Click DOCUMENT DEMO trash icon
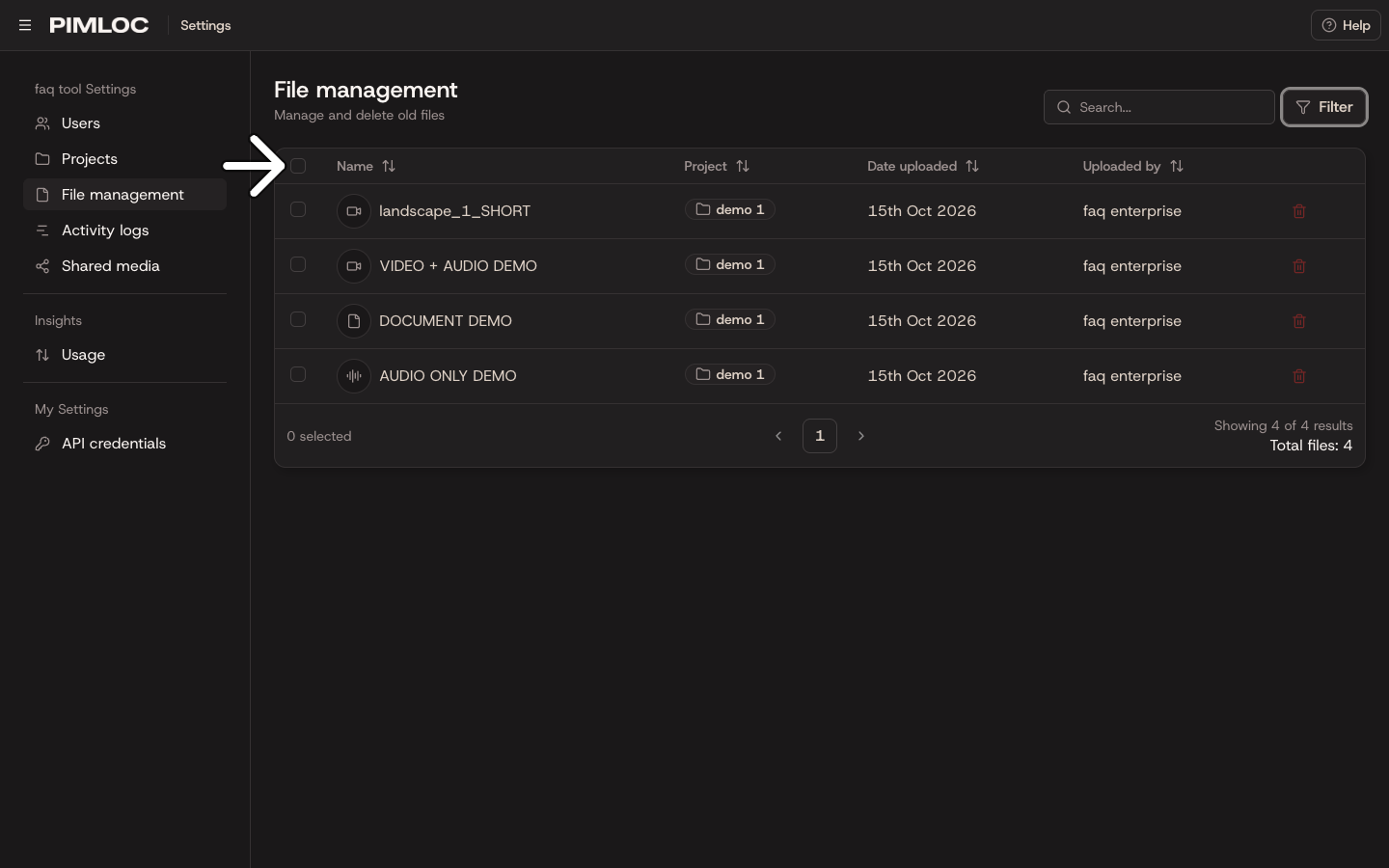This screenshot has height=868, width=1389. pyautogui.click(x=1299, y=321)
